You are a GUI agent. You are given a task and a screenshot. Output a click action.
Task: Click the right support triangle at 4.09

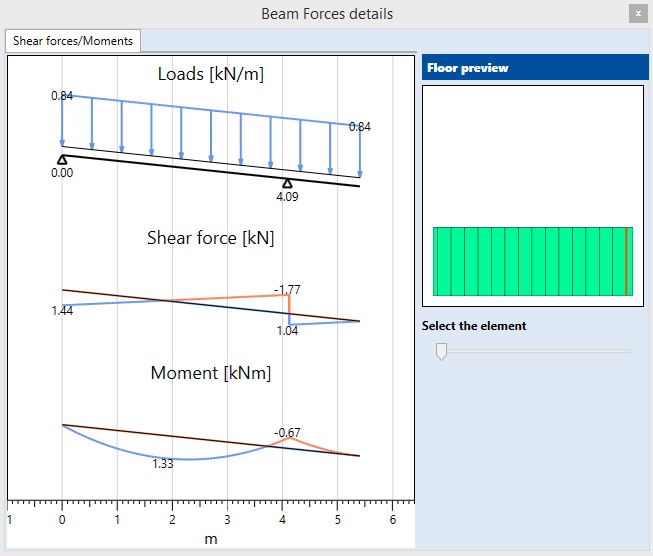(x=287, y=183)
